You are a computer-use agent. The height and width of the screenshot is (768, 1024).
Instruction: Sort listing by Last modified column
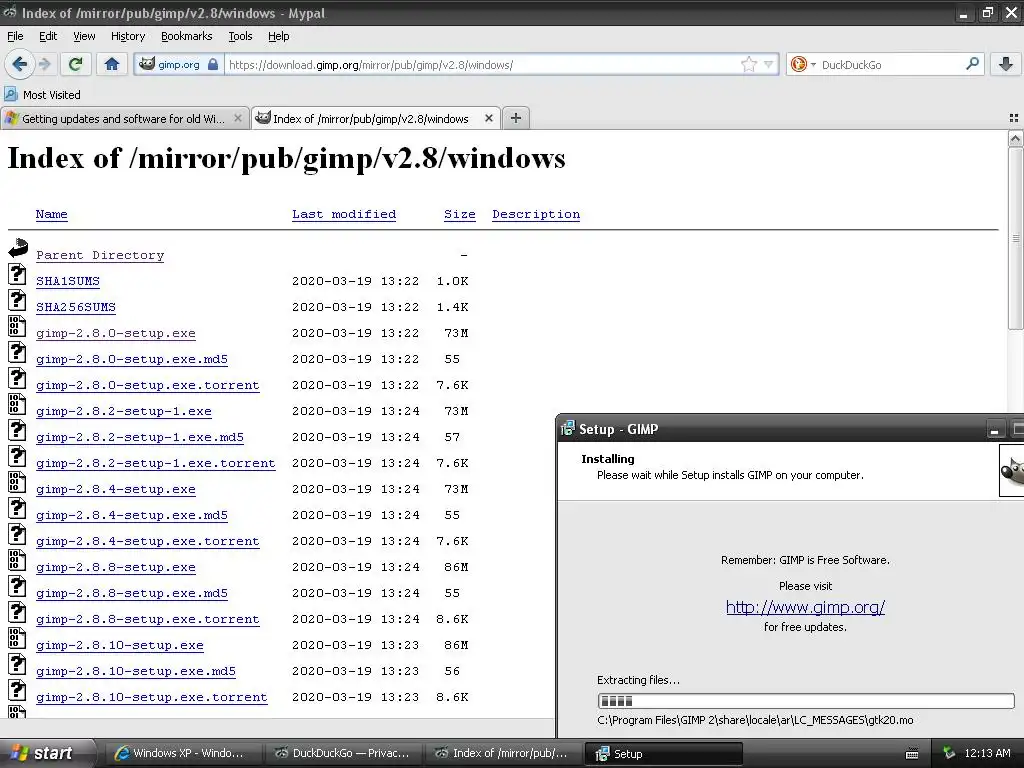pos(344,214)
